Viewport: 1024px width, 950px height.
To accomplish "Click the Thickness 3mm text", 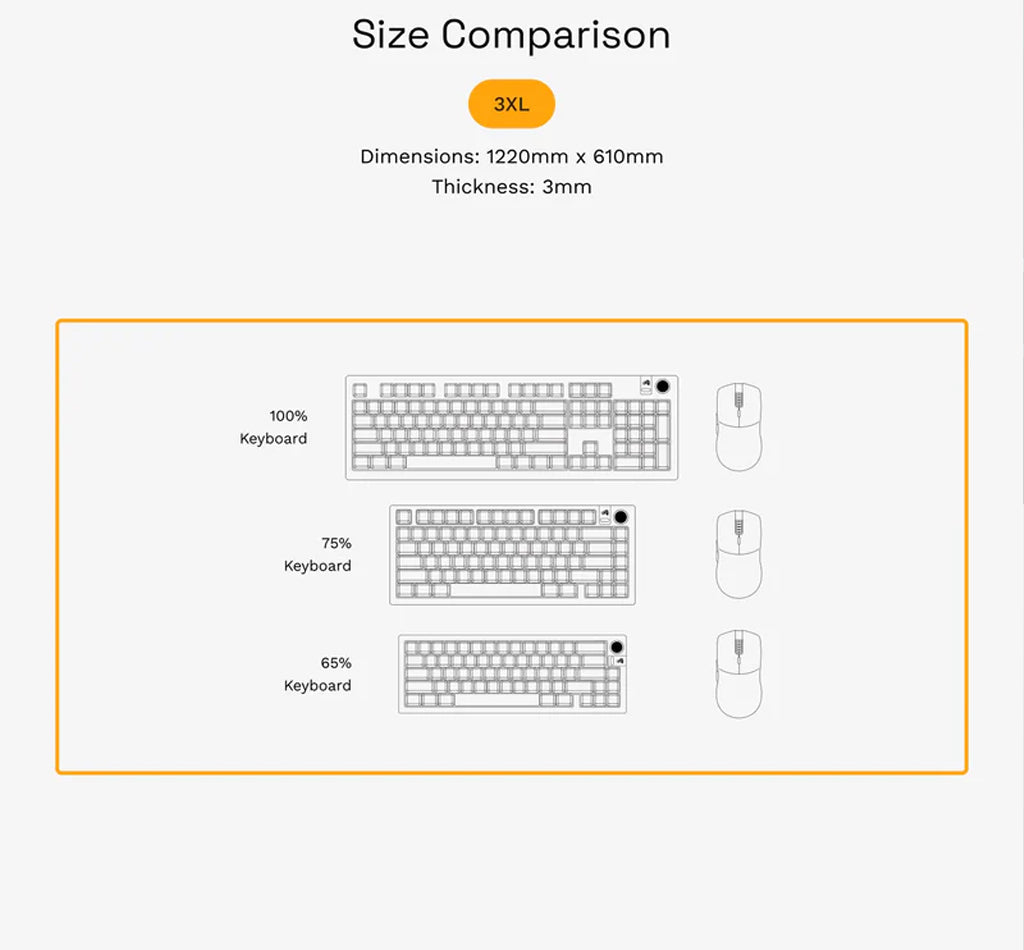I will (x=511, y=187).
